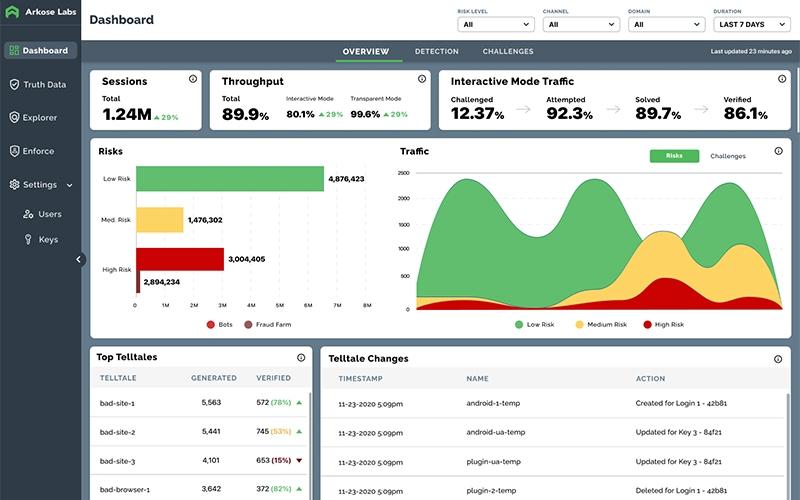The image size is (800, 500).
Task: Sort by Action column header
Action: [x=650, y=379]
